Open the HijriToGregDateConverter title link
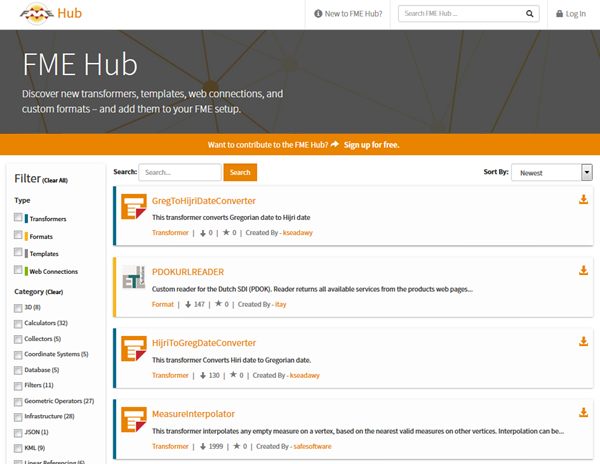Viewport: 600px width, 464px height. [x=204, y=343]
